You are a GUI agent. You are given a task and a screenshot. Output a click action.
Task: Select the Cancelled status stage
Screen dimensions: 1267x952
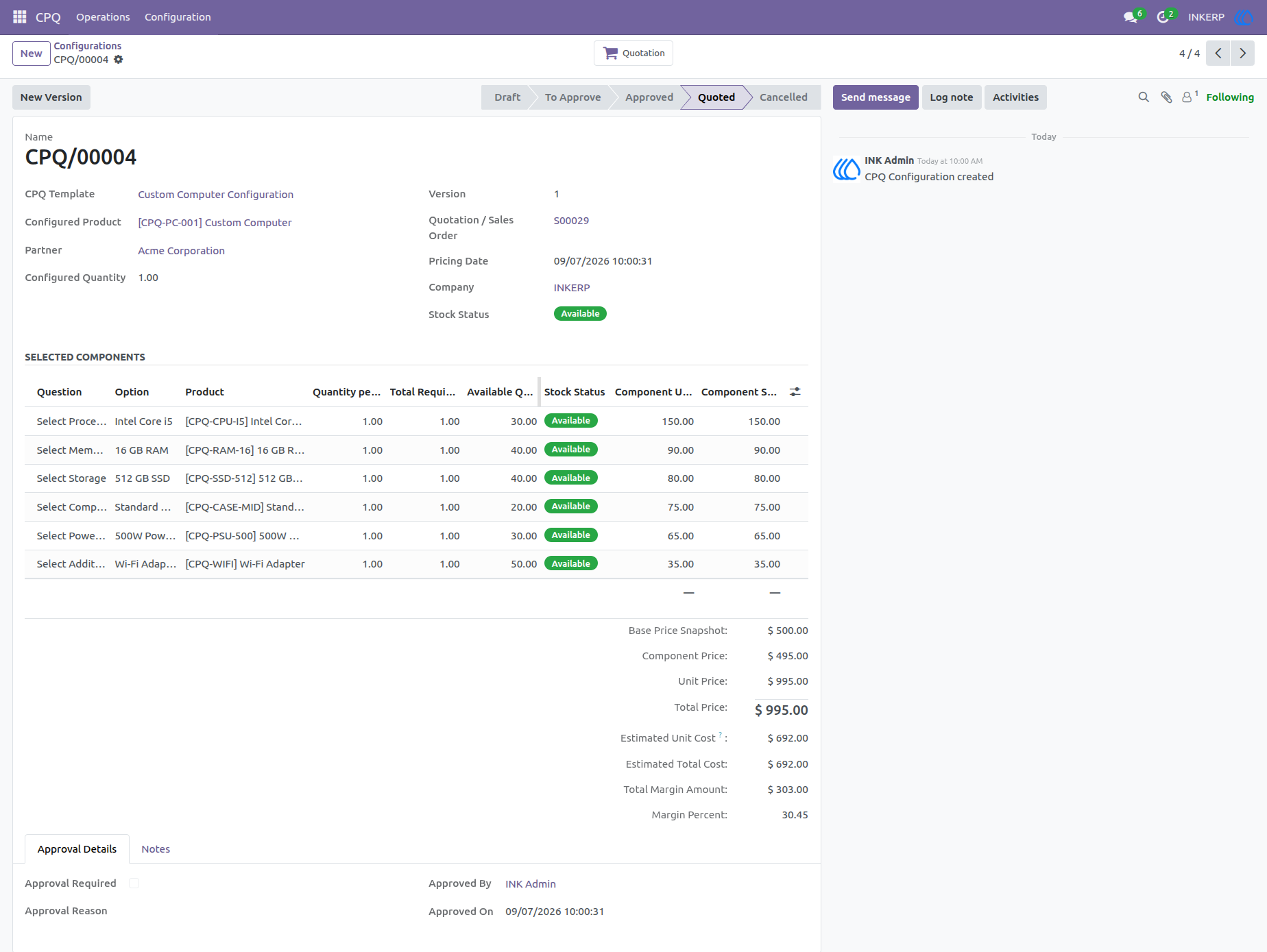click(x=783, y=97)
